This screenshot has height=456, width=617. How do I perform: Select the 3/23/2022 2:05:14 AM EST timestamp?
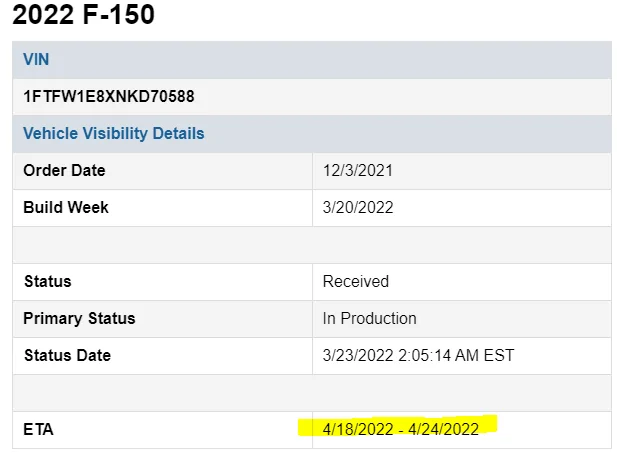click(418, 355)
